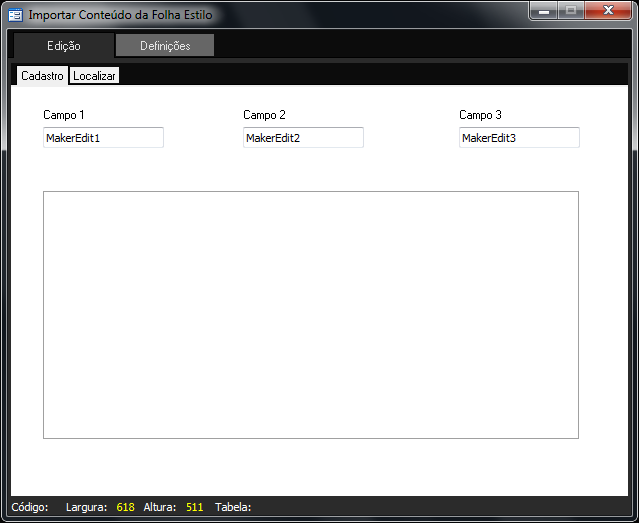Open the Definições tab
Screen dimensions: 639x523
pos(165,46)
